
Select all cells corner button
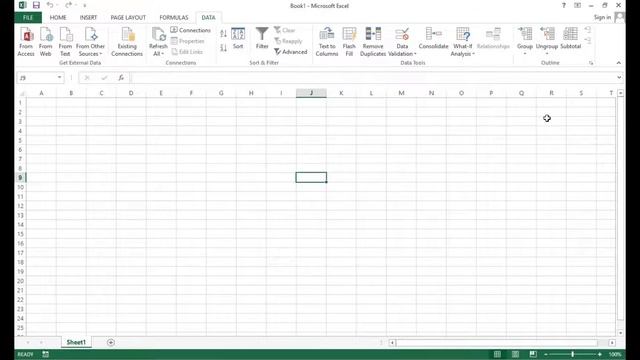21,93
